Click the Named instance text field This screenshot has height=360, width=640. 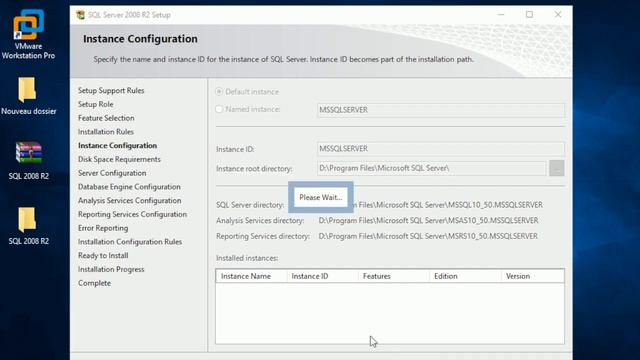(441, 110)
